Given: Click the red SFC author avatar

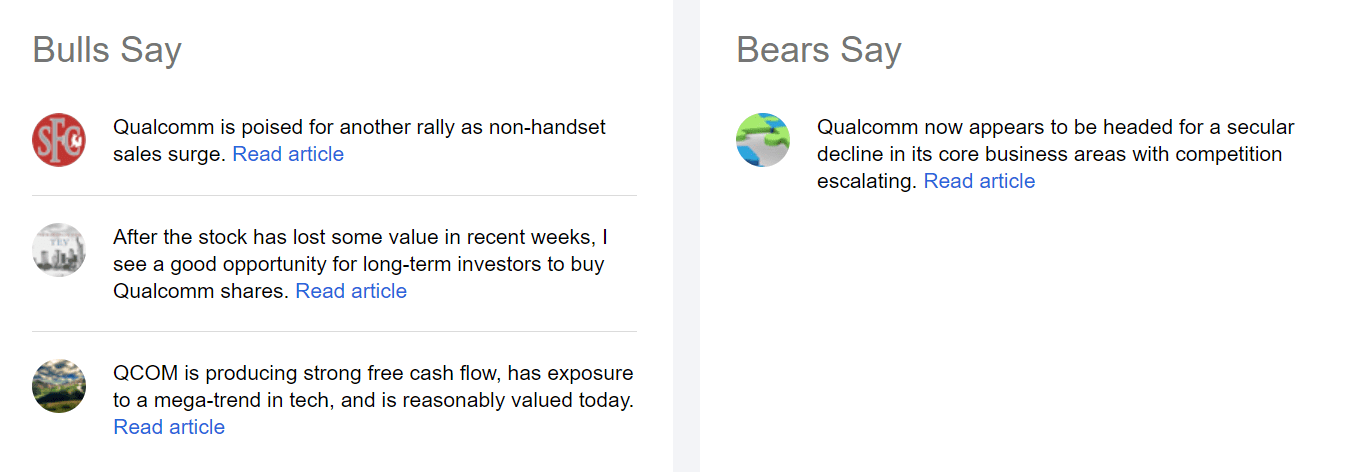Looking at the screenshot, I should coord(59,140).
